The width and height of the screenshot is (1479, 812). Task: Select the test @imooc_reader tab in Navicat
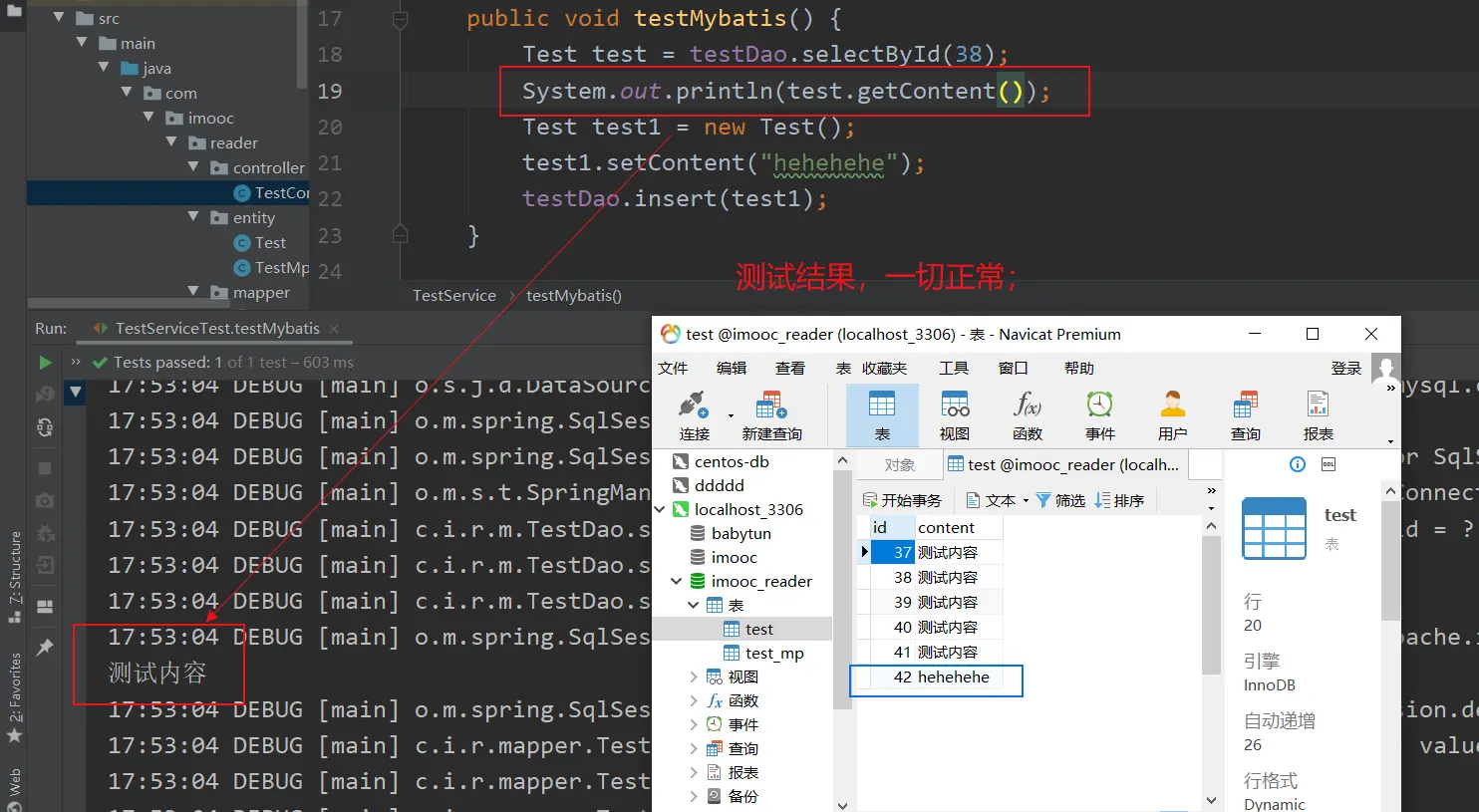click(1063, 465)
